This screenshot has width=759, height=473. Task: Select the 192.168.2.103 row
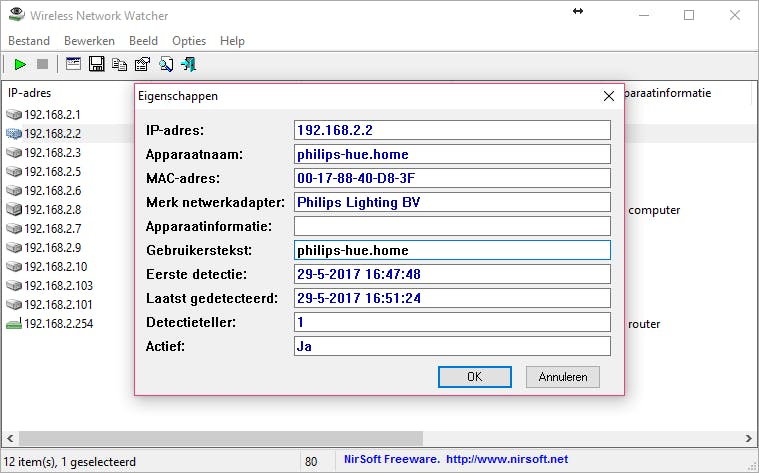[x=59, y=286]
